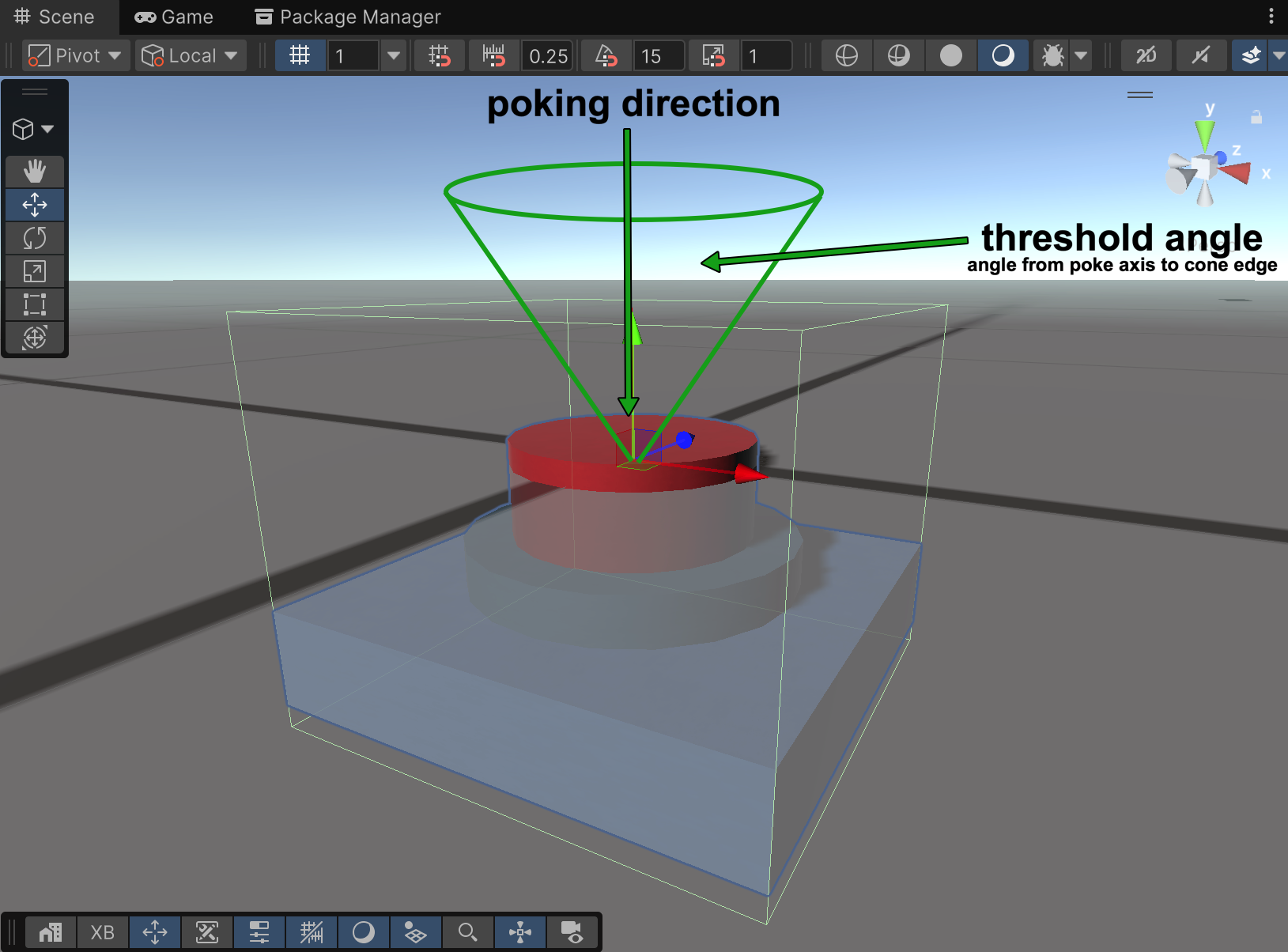Screen dimensions: 1288x952
Task: Select the Rect tool
Action: point(35,304)
